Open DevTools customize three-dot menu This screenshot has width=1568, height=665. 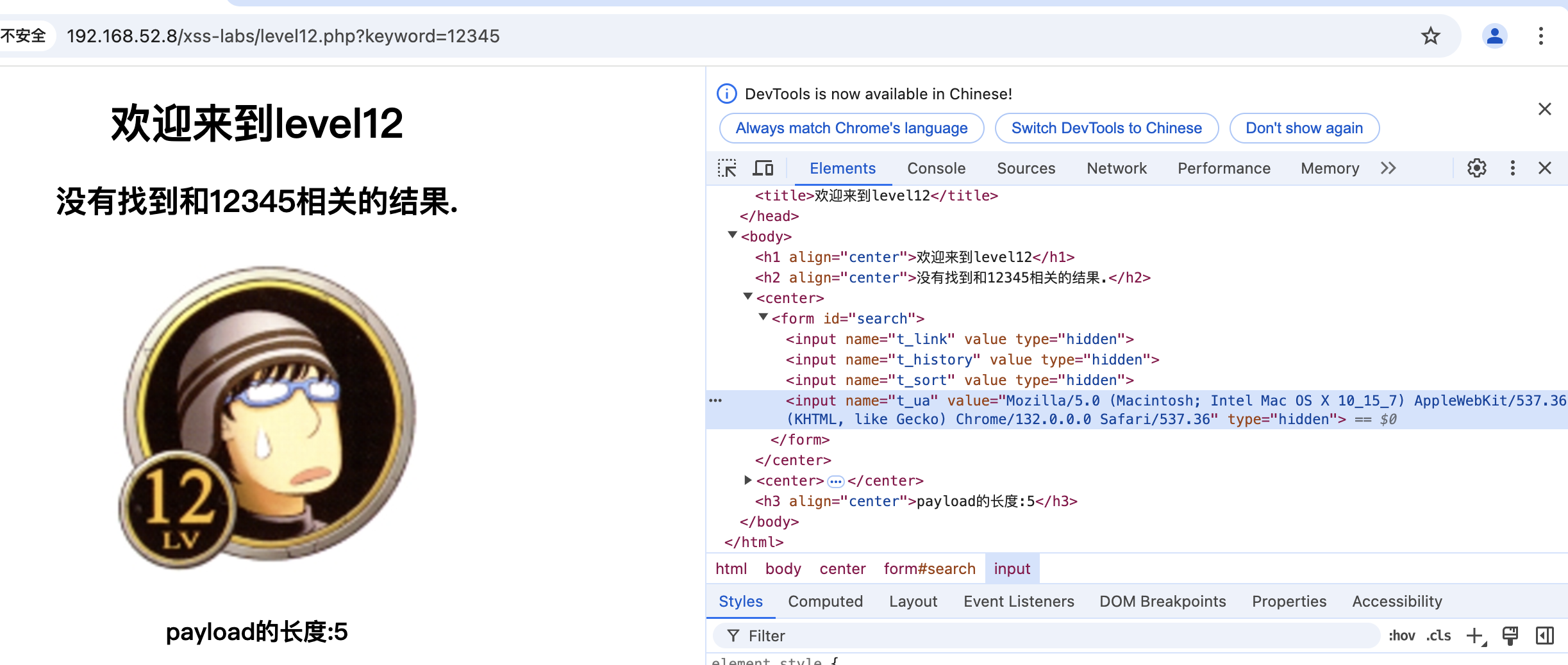click(1512, 168)
